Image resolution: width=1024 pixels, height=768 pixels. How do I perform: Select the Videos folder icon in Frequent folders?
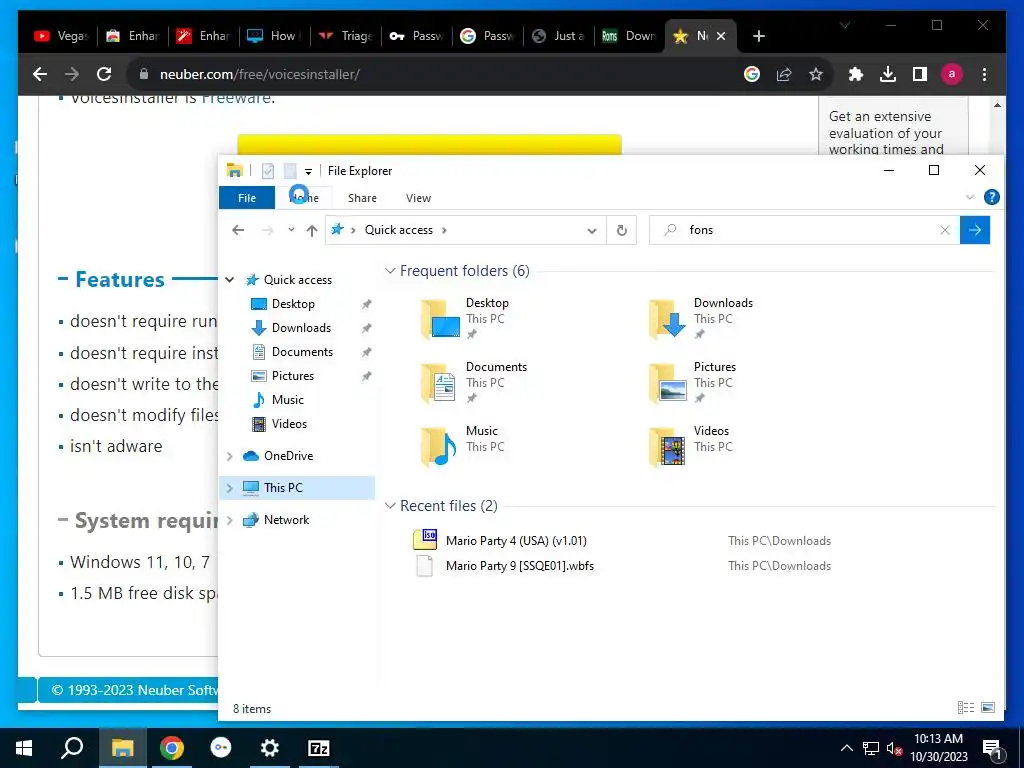pos(667,447)
